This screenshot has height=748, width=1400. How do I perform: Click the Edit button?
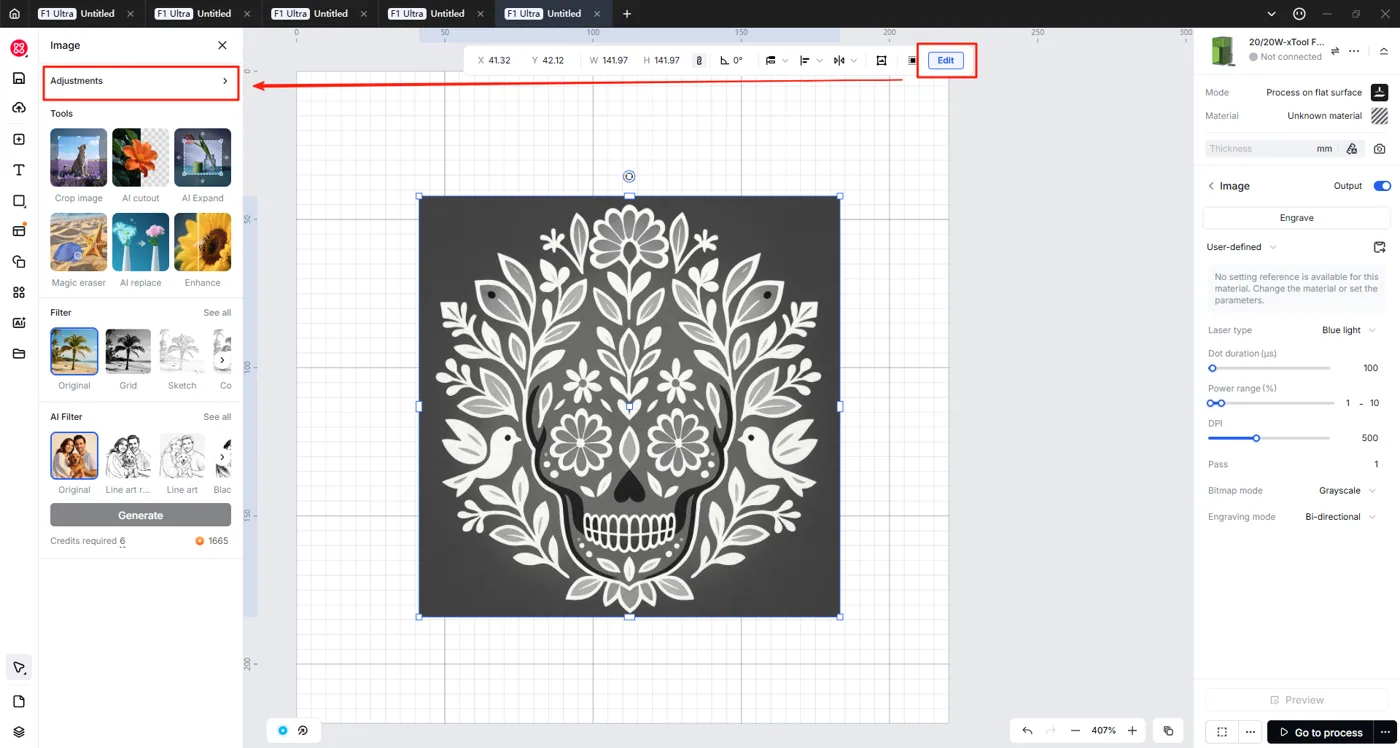coord(945,60)
